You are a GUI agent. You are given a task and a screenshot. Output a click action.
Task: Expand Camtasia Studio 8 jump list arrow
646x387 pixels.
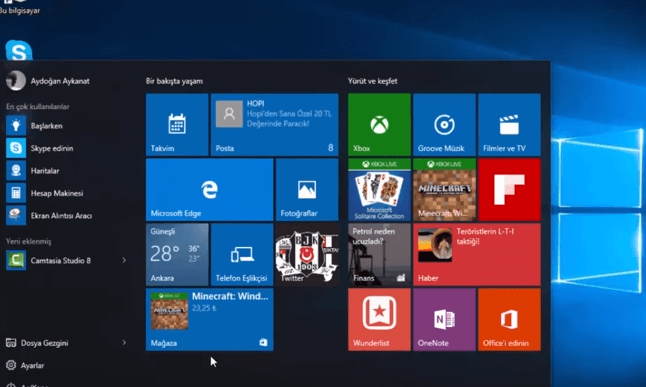point(124,260)
